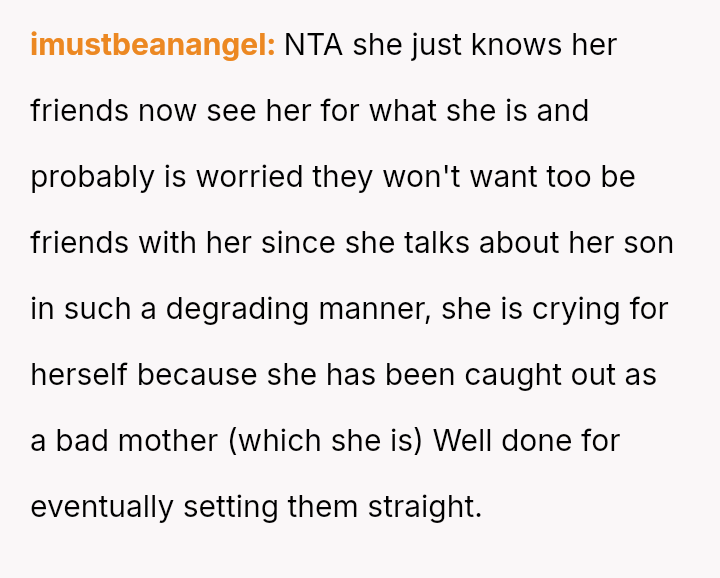This screenshot has height=578, width=720.
Task: Click the phrase "she just knows her"
Action: [485, 45]
